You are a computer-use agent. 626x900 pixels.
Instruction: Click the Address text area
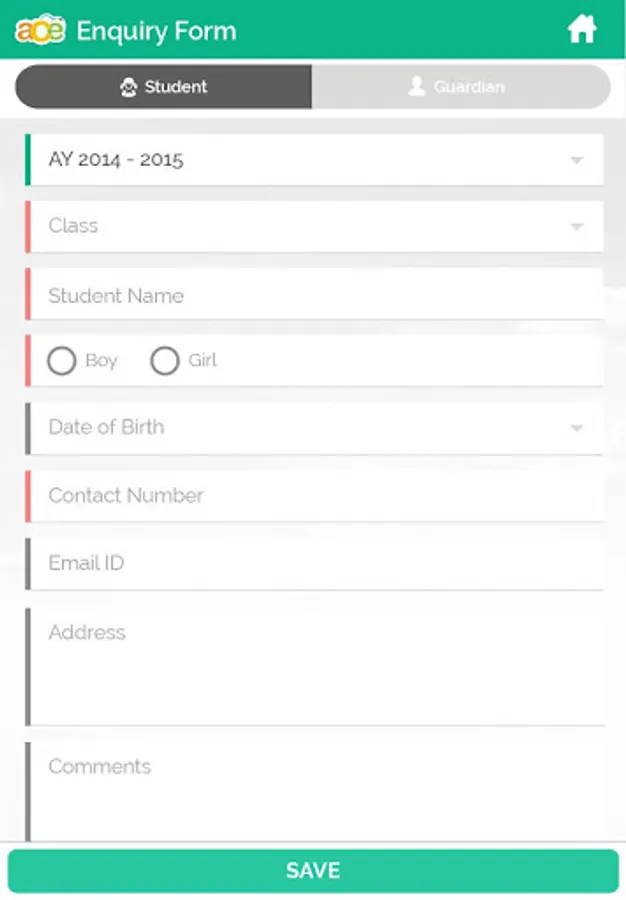(315, 665)
